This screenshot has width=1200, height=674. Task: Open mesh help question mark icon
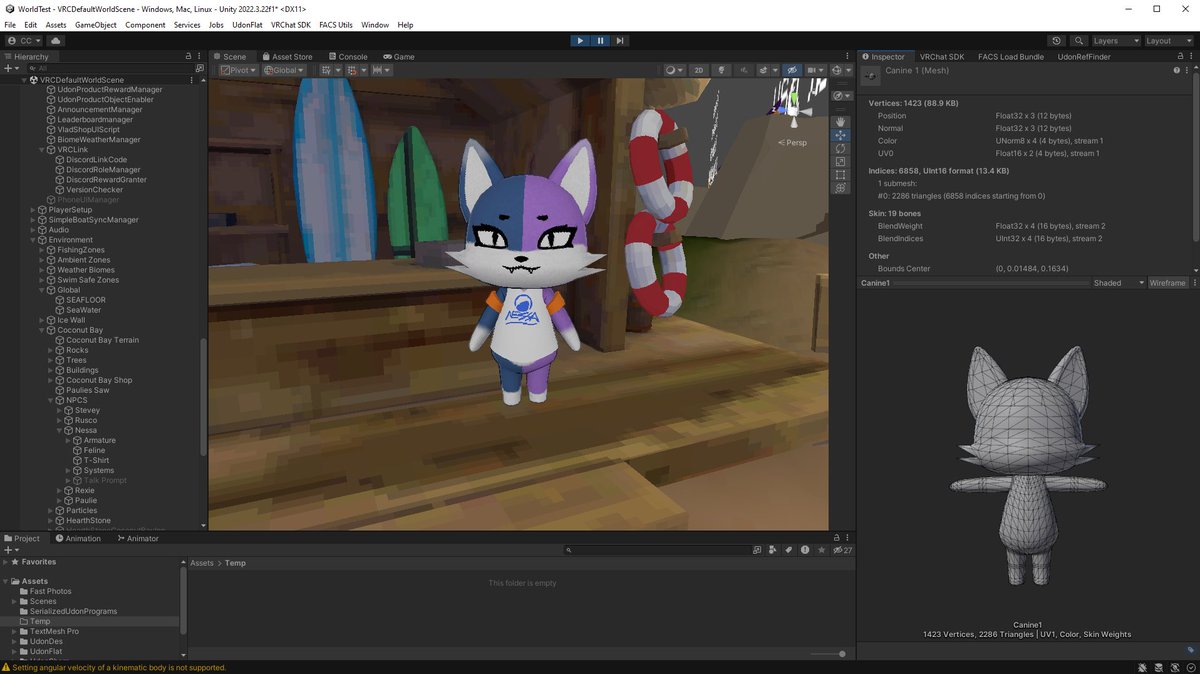click(1176, 71)
